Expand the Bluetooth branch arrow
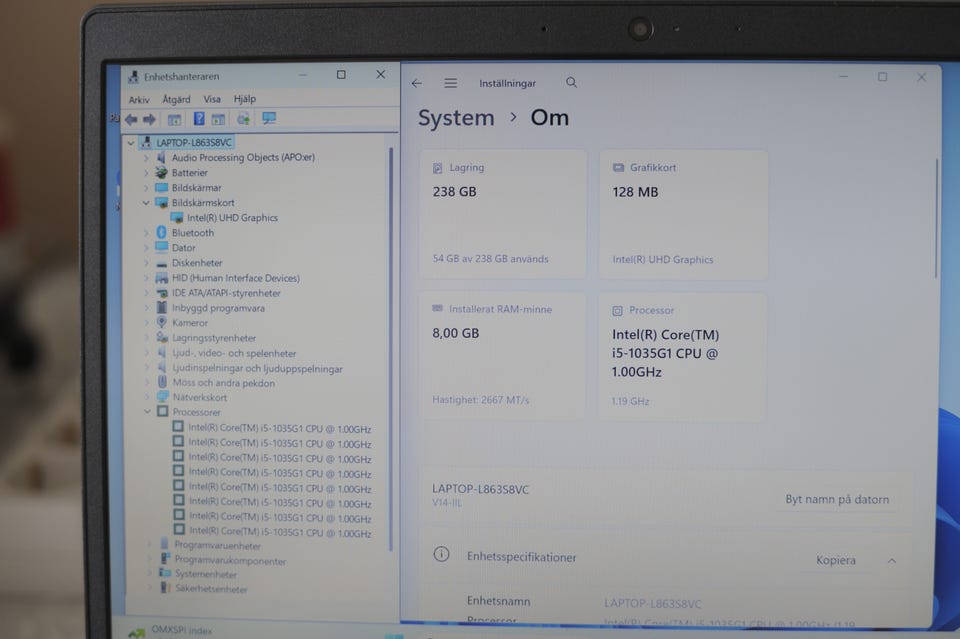Image resolution: width=960 pixels, height=639 pixels. pos(146,233)
